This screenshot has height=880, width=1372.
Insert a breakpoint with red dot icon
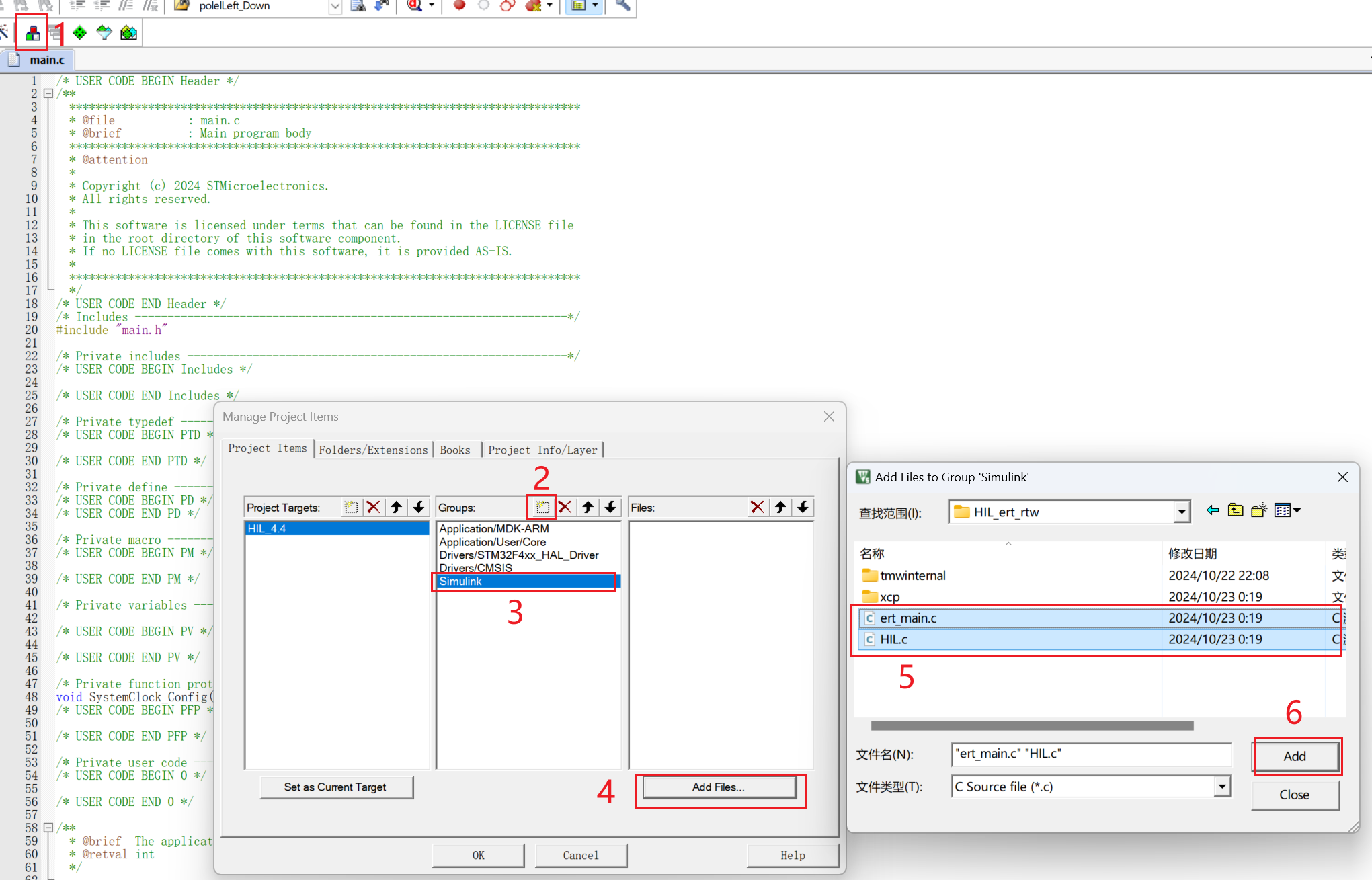(x=459, y=5)
